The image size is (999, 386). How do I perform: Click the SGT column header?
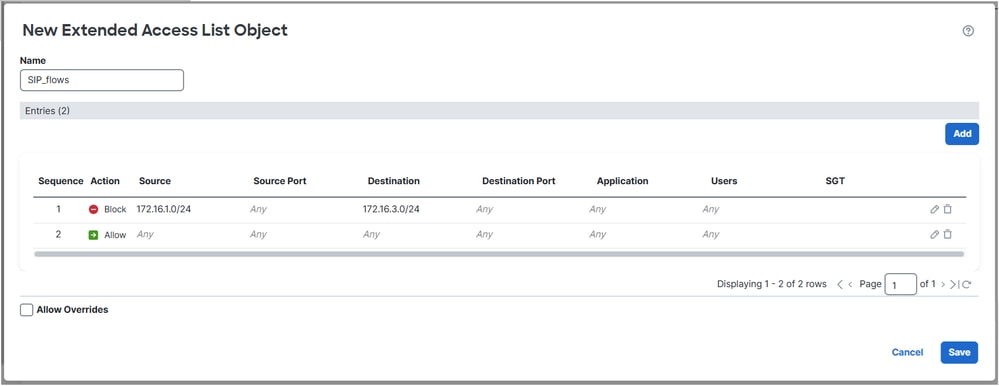tap(835, 181)
